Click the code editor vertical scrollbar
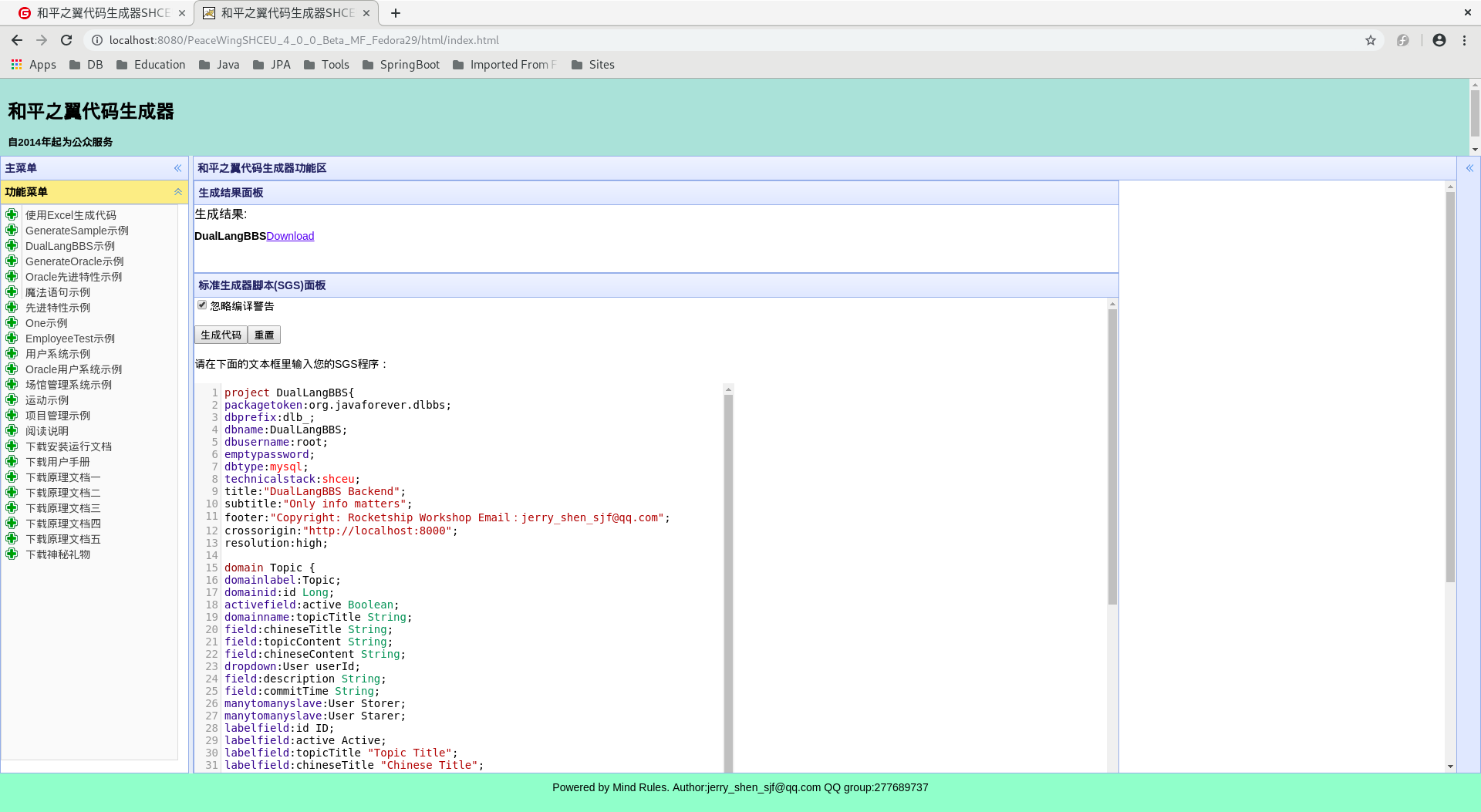The image size is (1481, 812). pyautogui.click(x=728, y=582)
